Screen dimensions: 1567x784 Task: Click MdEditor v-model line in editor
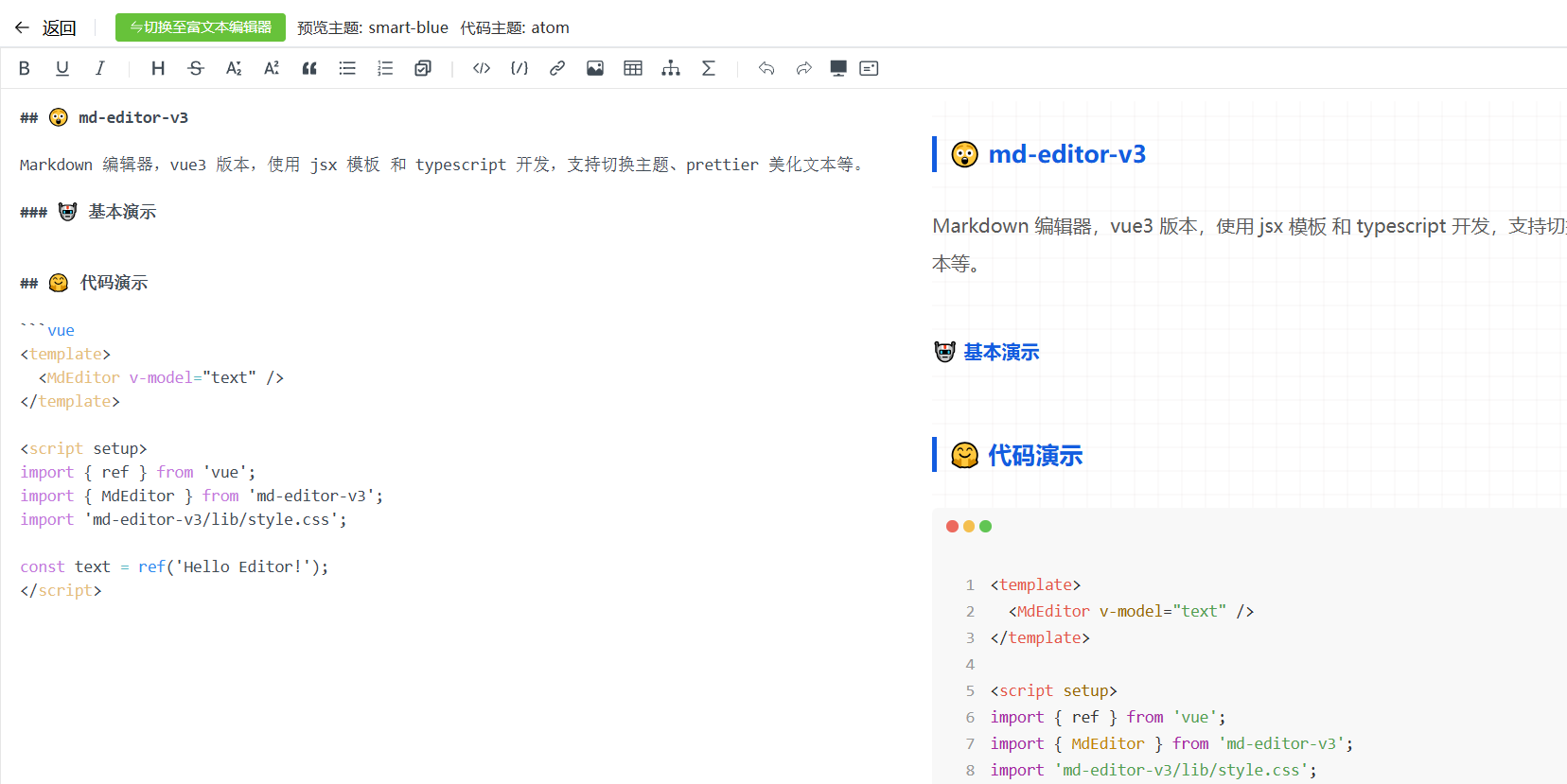pyautogui.click(x=161, y=377)
